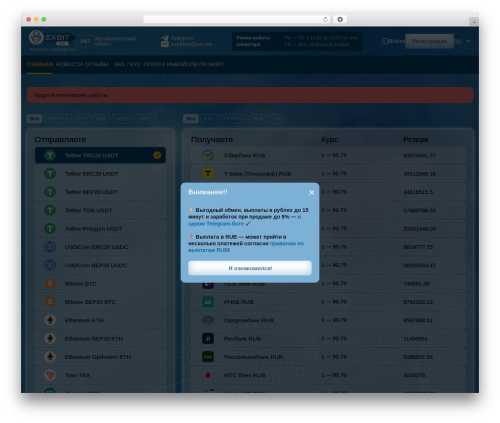The image size is (500, 423).
Task: Select Сбербанк RUB text
Action: 244,155
